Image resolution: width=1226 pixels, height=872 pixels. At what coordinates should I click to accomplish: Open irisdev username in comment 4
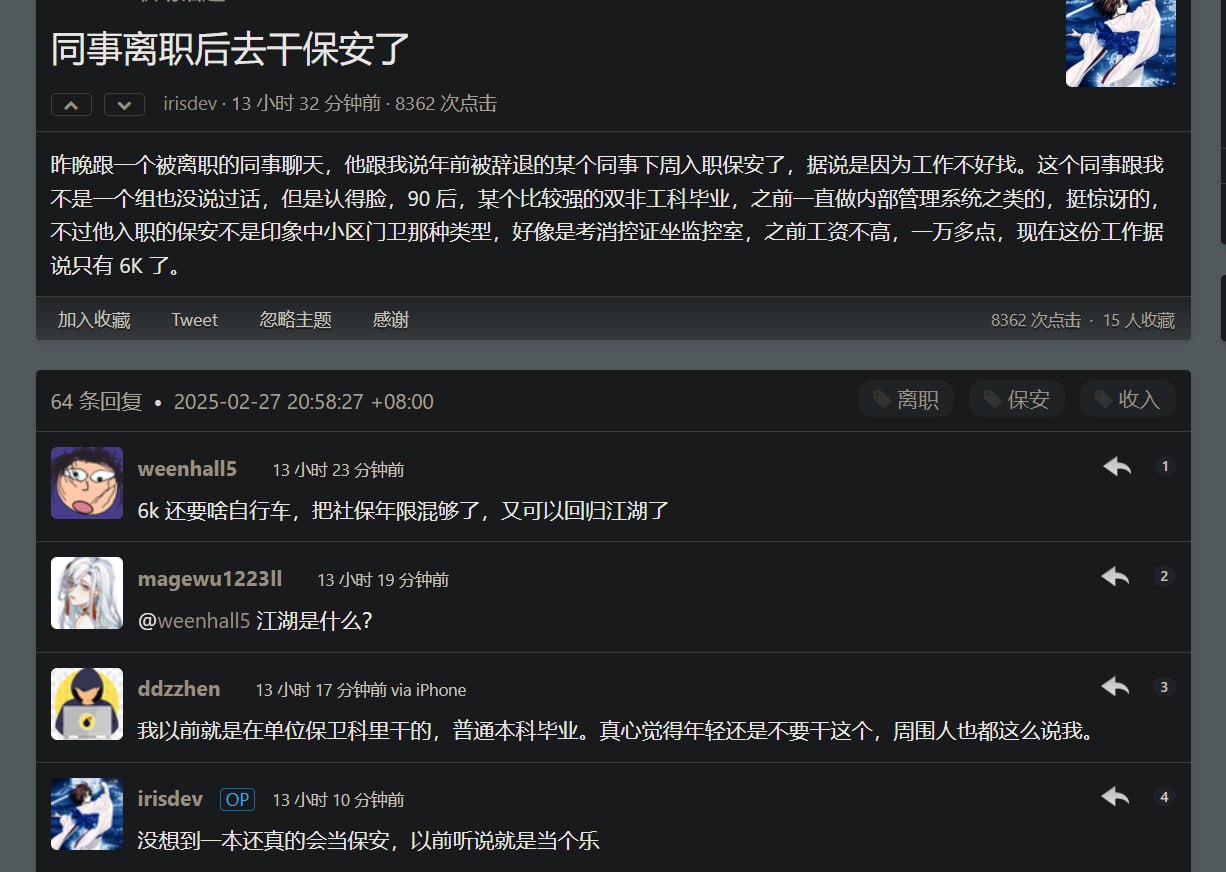(170, 799)
